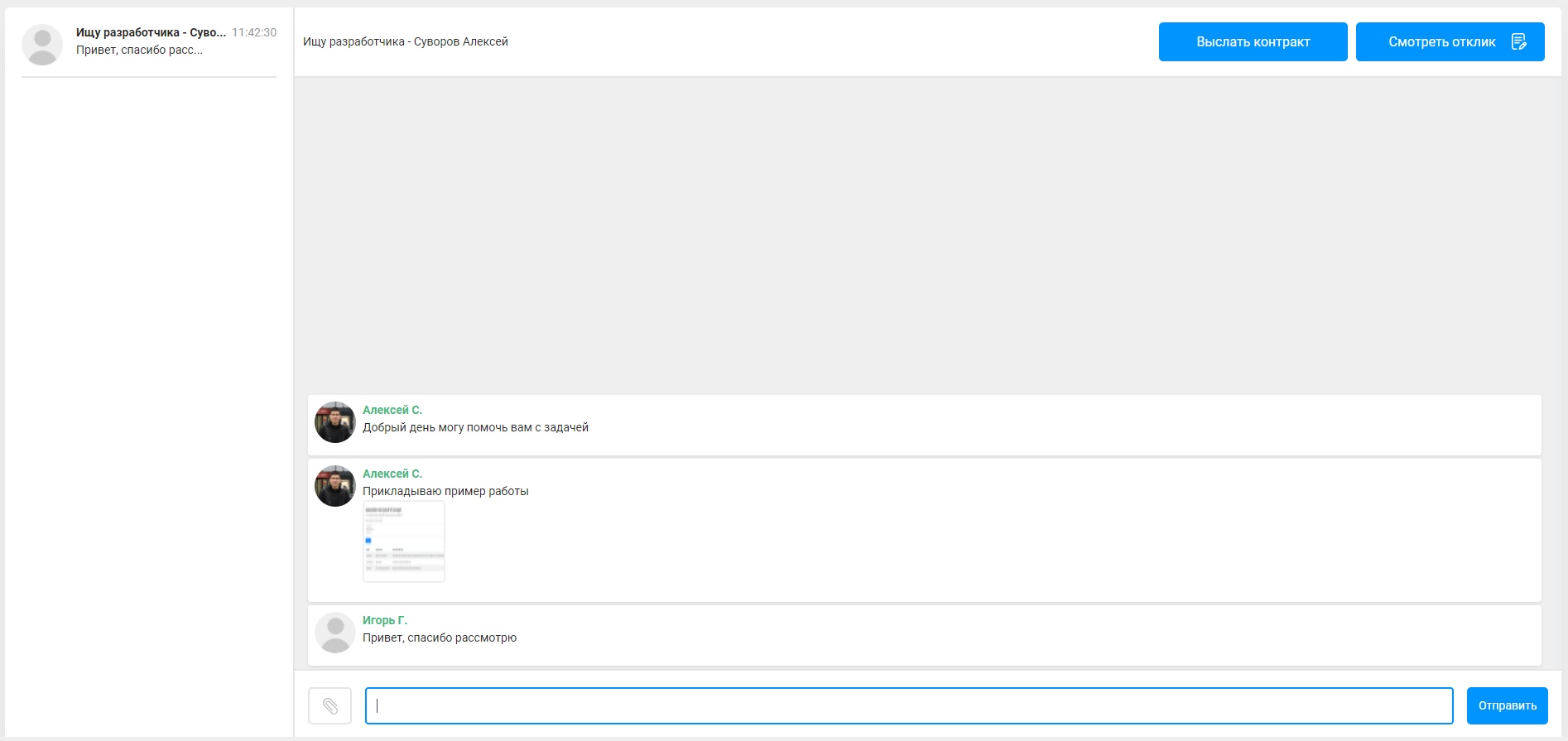Focus the message text input field
1568x741 pixels.
pyautogui.click(x=908, y=706)
